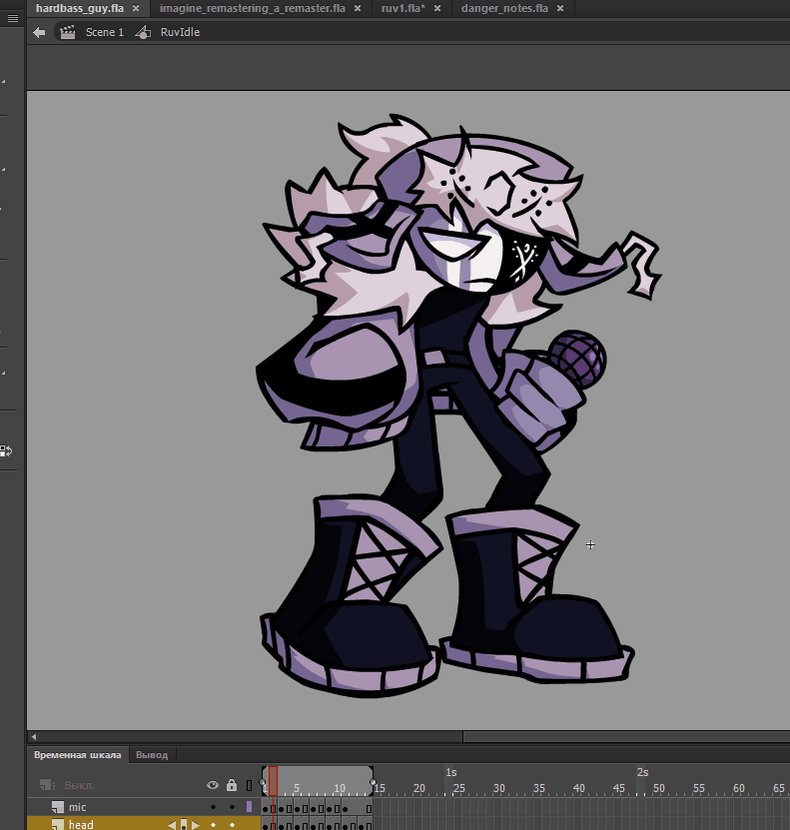Switch to danger_notes.fla tab
Image resolution: width=790 pixels, height=830 pixels.
pyautogui.click(x=505, y=8)
